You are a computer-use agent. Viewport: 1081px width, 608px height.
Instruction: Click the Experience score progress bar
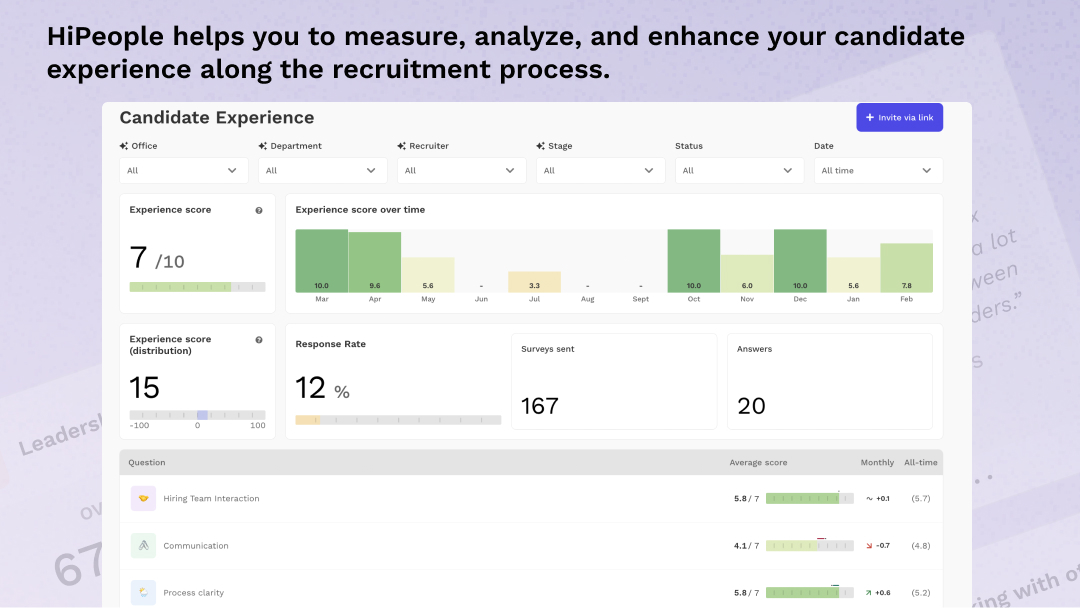click(x=197, y=287)
